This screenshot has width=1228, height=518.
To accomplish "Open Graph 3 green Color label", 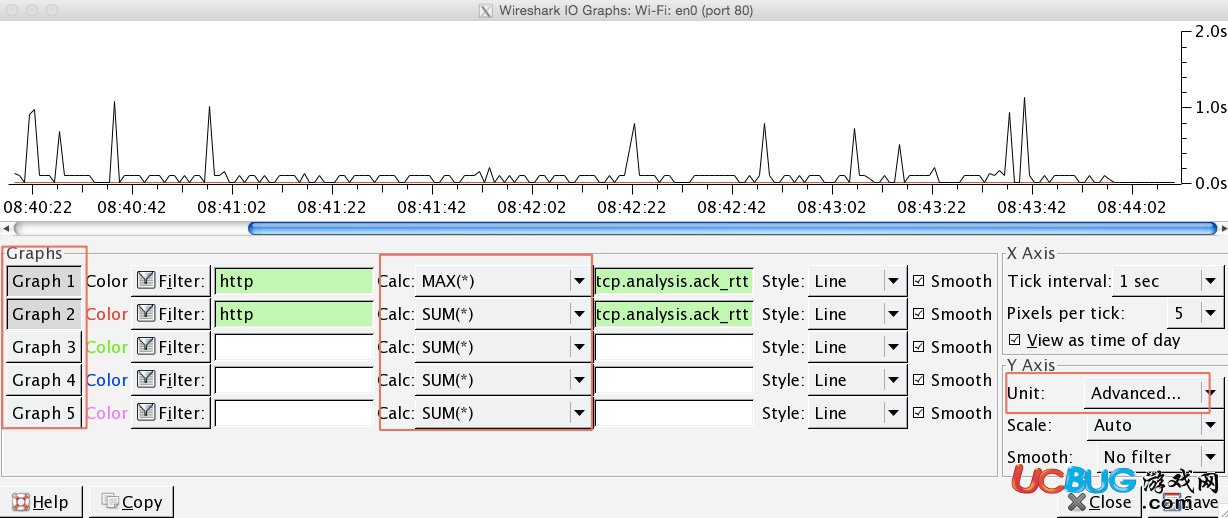I will (x=107, y=347).
